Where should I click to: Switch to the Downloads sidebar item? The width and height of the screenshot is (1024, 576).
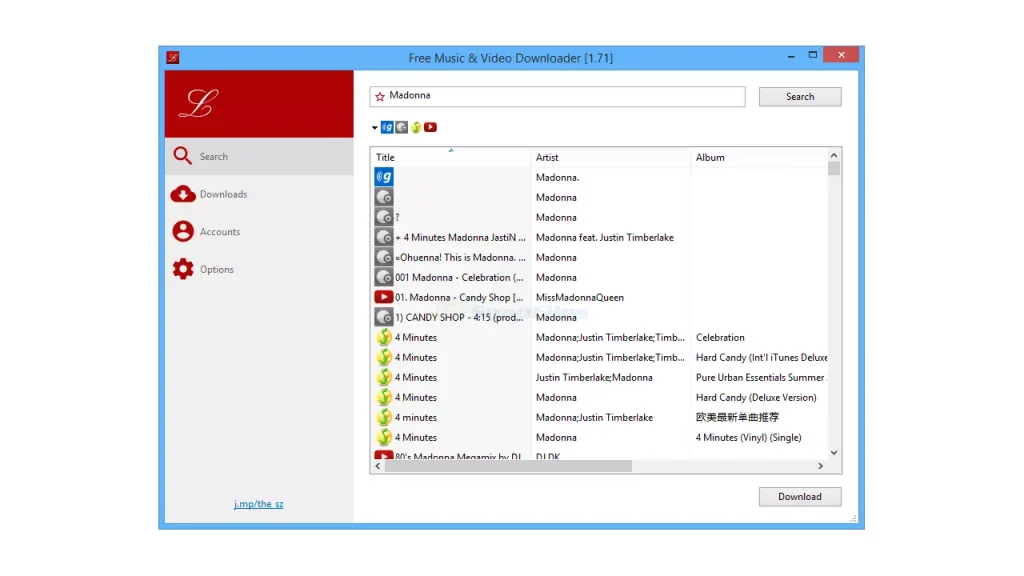[259, 194]
